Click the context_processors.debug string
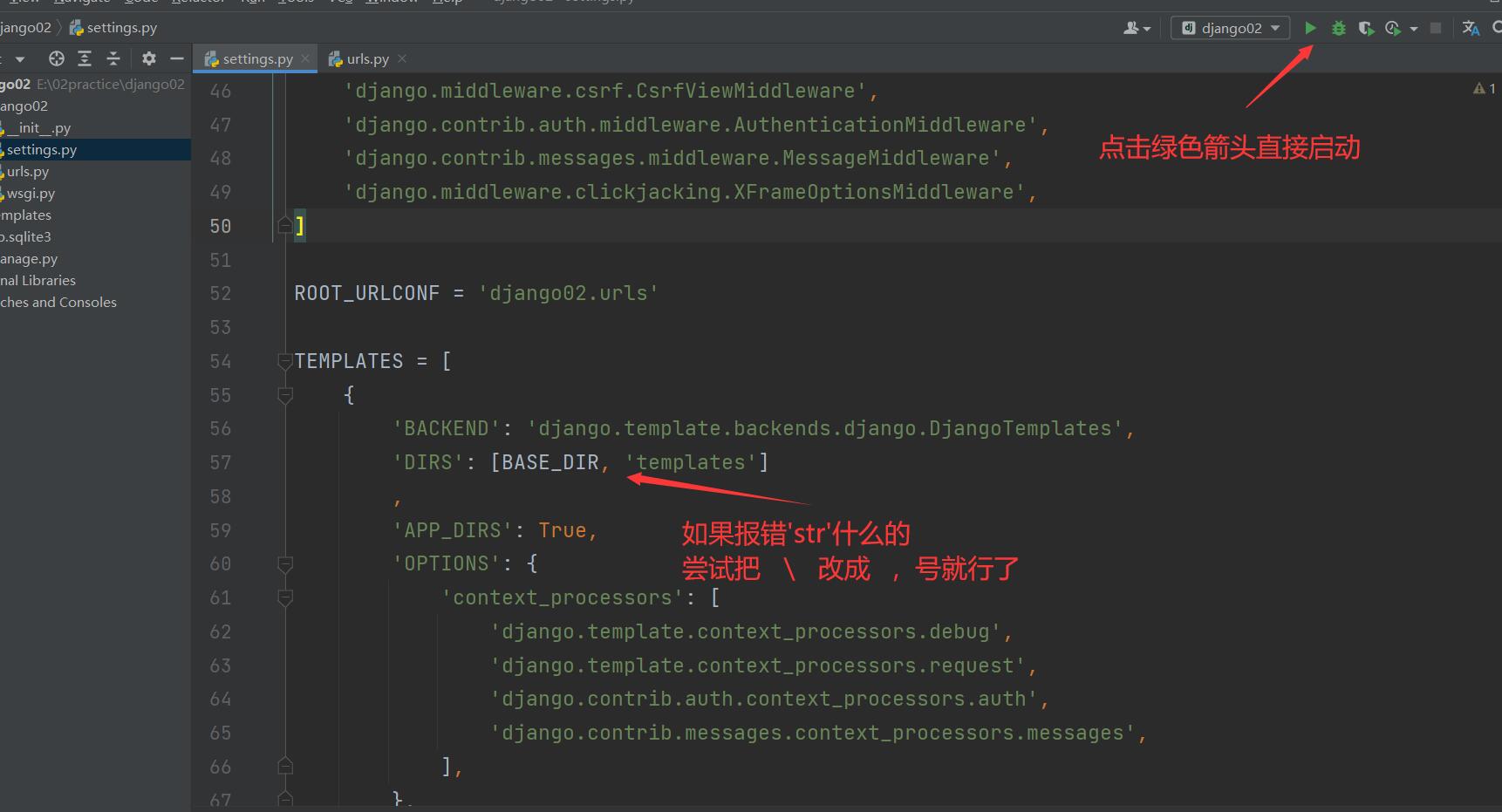Image resolution: width=1502 pixels, height=812 pixels. [746, 631]
